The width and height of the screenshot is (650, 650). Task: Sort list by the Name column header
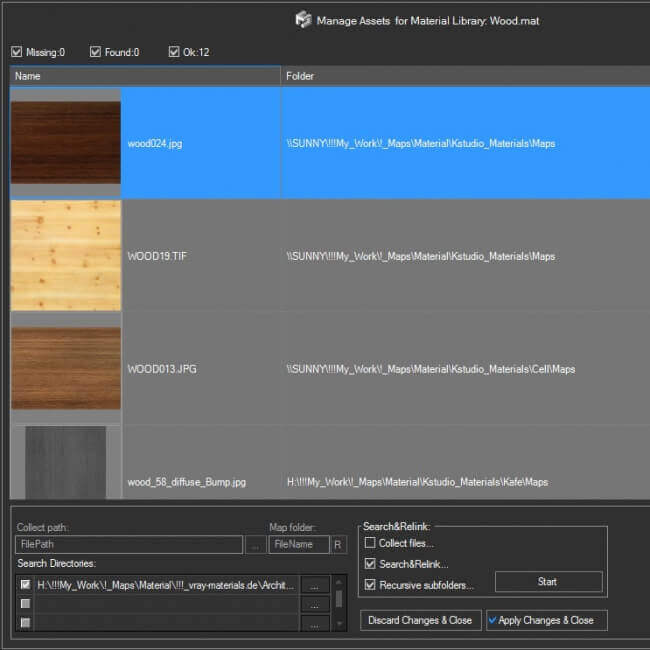pyautogui.click(x=145, y=76)
